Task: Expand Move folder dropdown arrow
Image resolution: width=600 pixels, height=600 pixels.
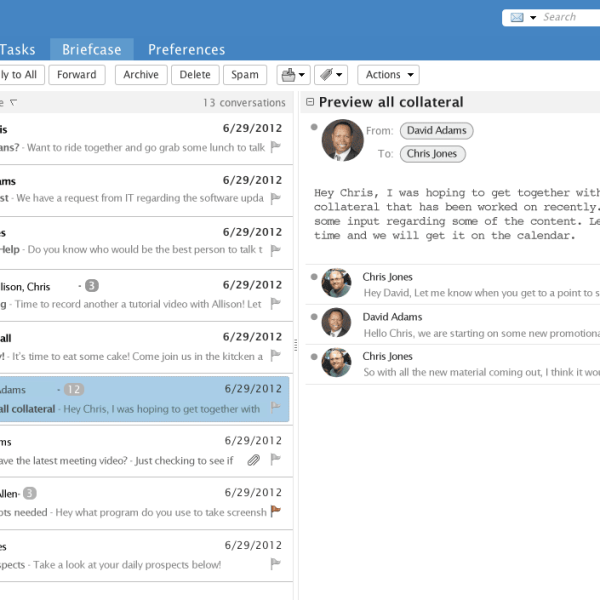Action: 302,75
